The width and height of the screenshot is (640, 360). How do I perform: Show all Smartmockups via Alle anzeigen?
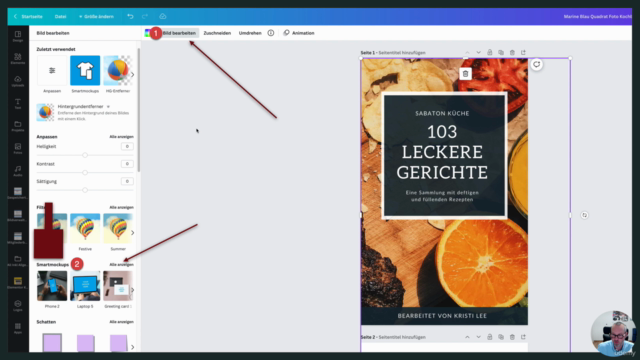pos(121,264)
